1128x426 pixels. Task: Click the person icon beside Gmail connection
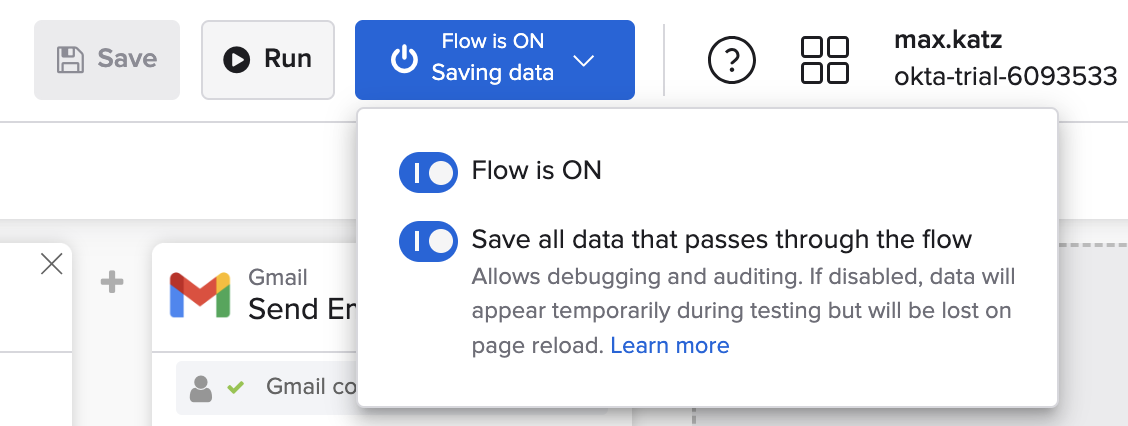coord(201,387)
